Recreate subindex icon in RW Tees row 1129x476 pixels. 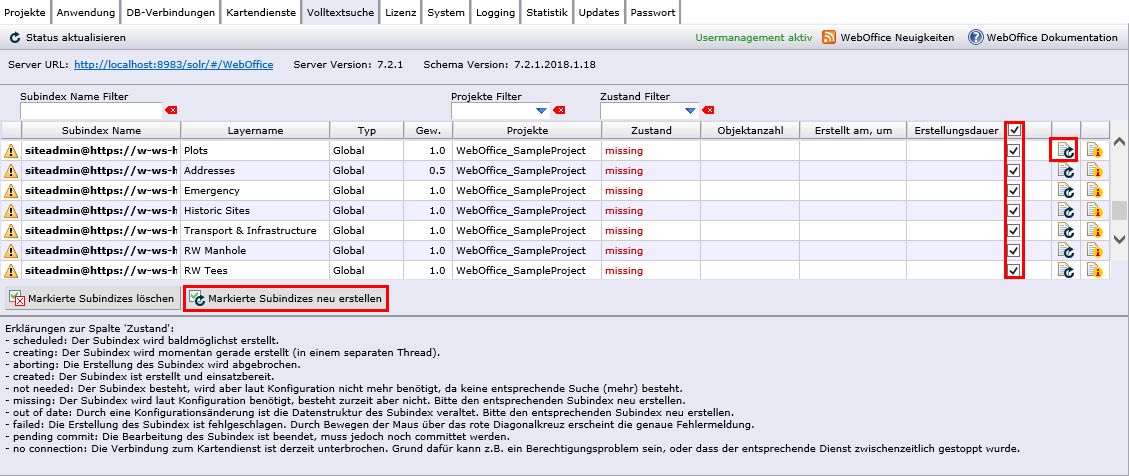(x=1066, y=271)
